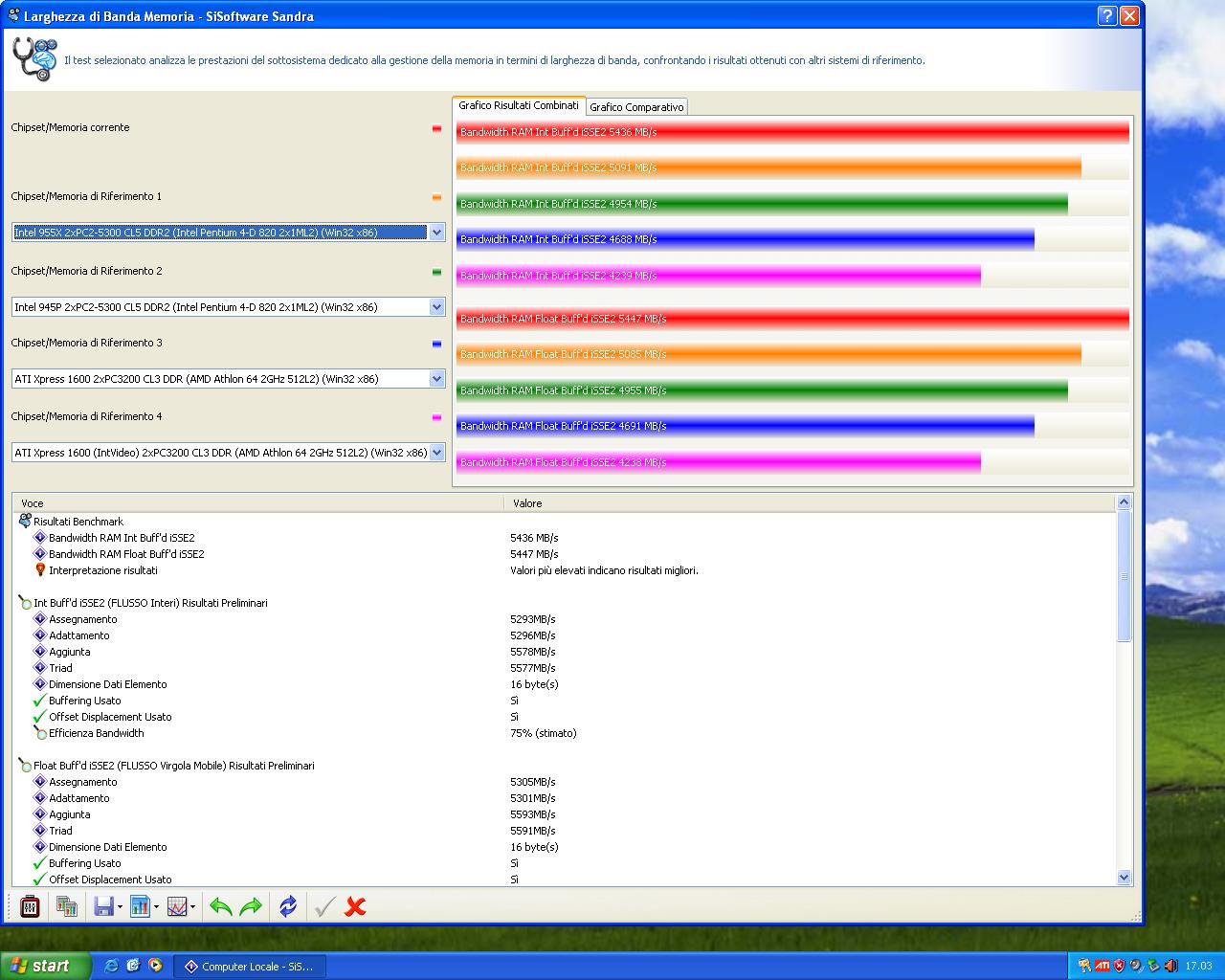Click the 17.03 taskbar clock
1225x980 pixels.
(x=1198, y=967)
